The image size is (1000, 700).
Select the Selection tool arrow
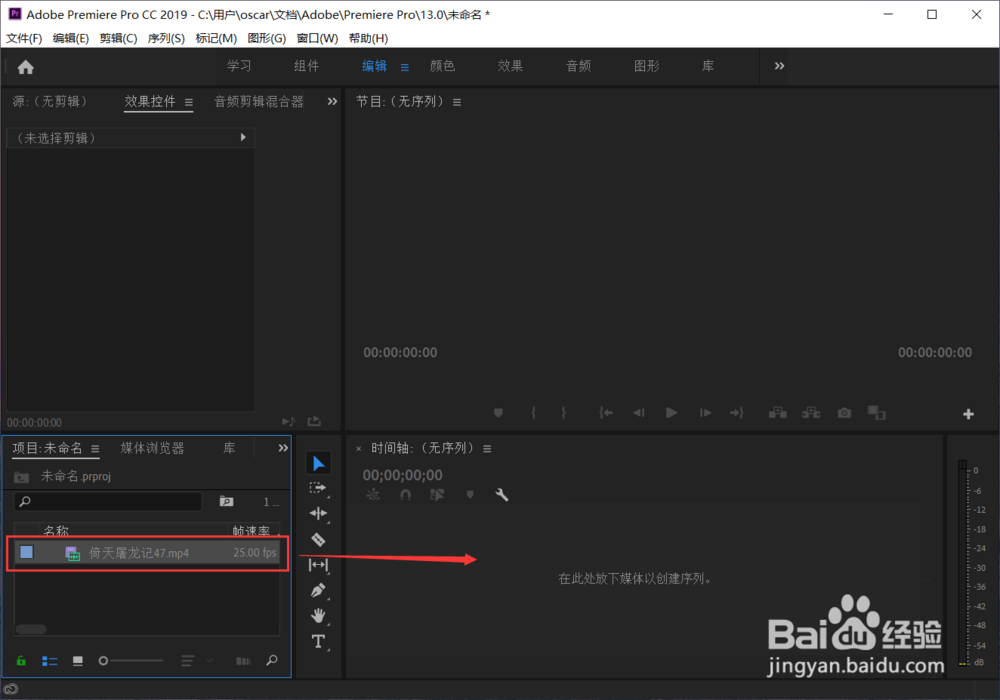click(x=318, y=463)
